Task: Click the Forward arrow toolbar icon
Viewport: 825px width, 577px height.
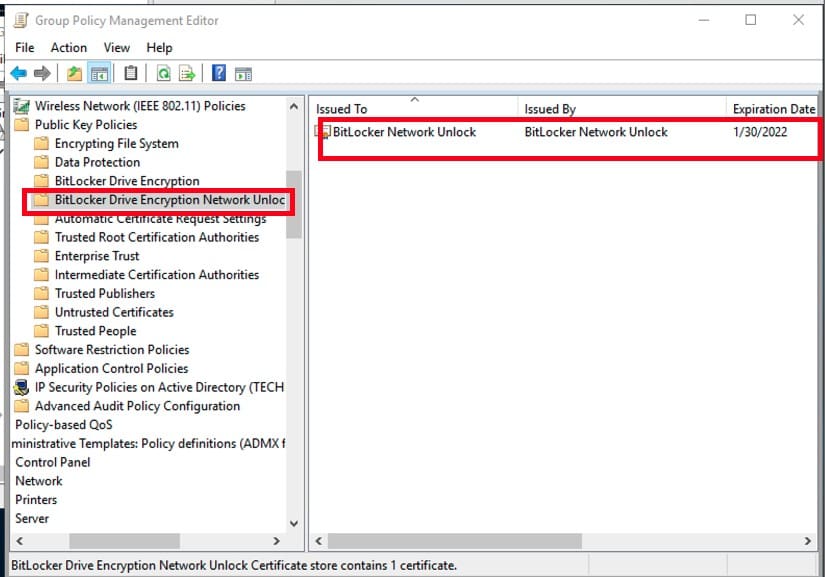Action: 42,73
